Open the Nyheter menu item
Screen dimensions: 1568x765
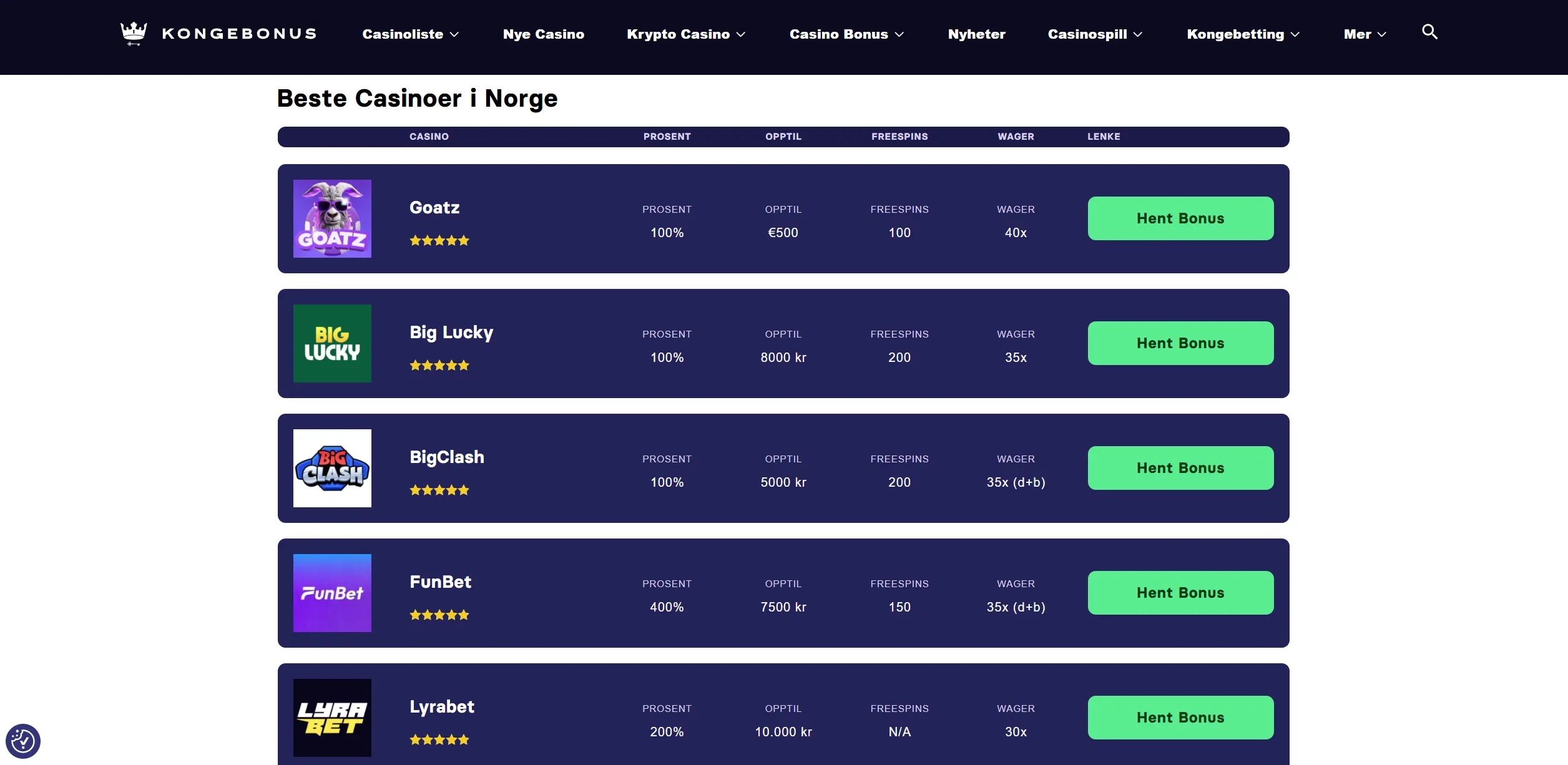coord(976,34)
